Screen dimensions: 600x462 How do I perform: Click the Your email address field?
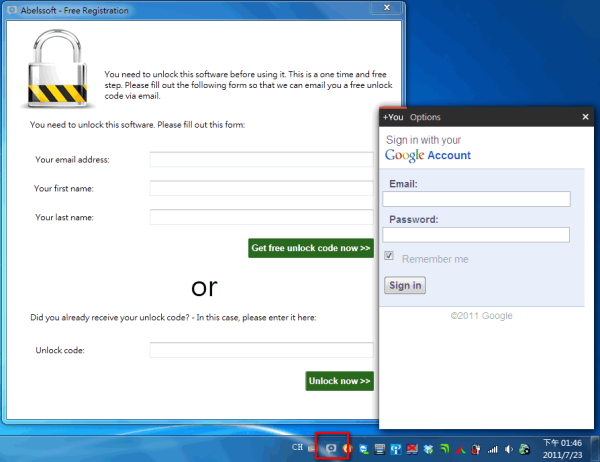pos(261,159)
